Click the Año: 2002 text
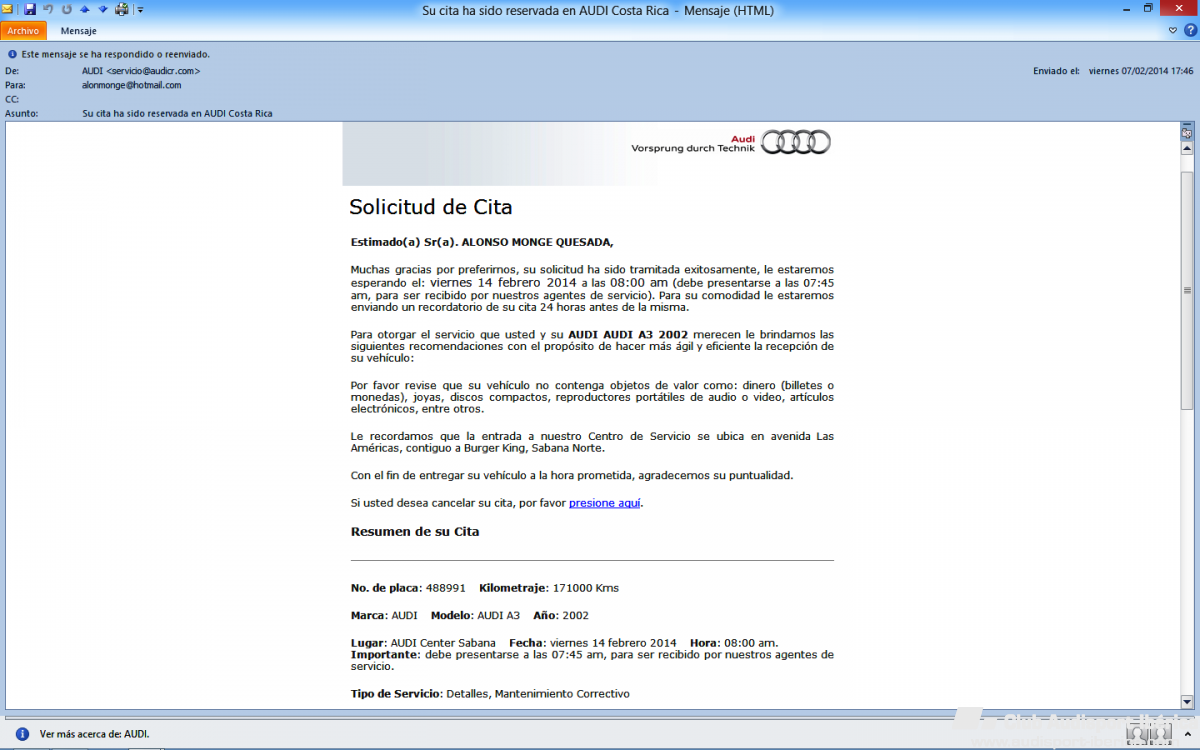The height and width of the screenshot is (750, 1200). (561, 616)
